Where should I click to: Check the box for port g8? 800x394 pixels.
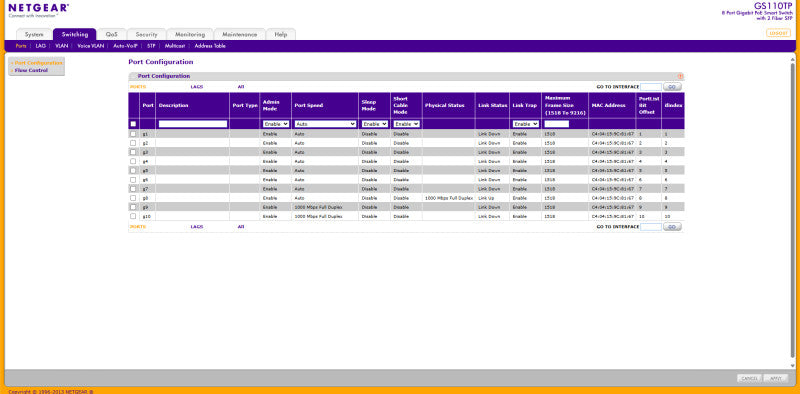click(133, 198)
